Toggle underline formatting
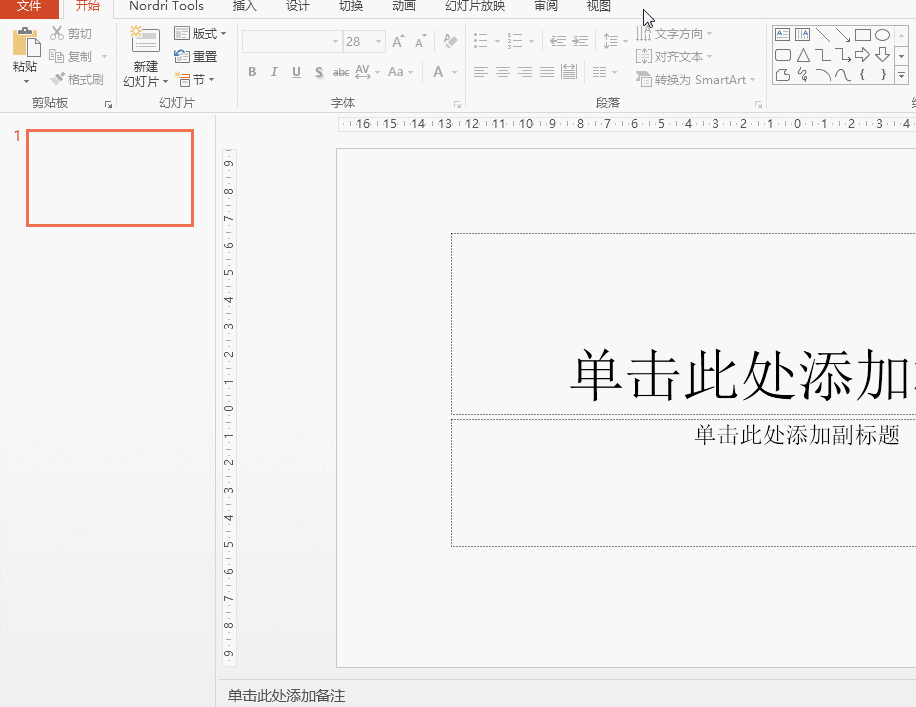Screen dimensions: 916x707 (294, 72)
